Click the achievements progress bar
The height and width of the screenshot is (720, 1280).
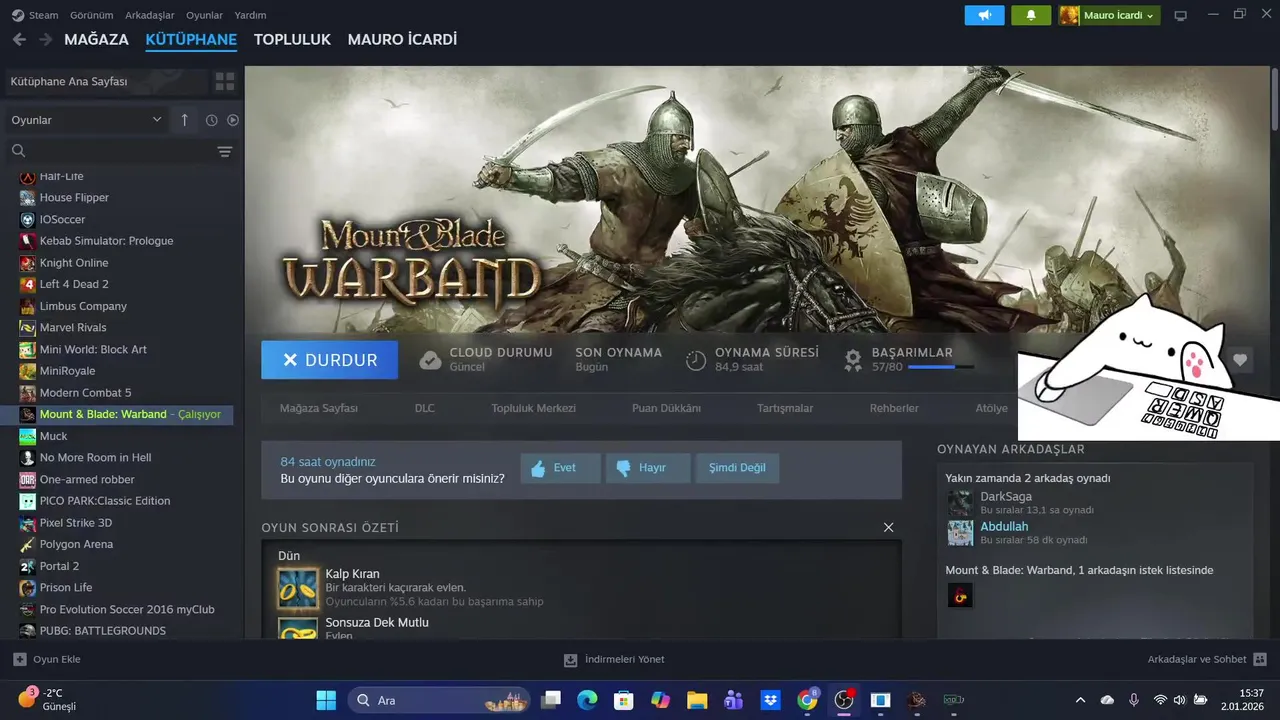coord(940,367)
